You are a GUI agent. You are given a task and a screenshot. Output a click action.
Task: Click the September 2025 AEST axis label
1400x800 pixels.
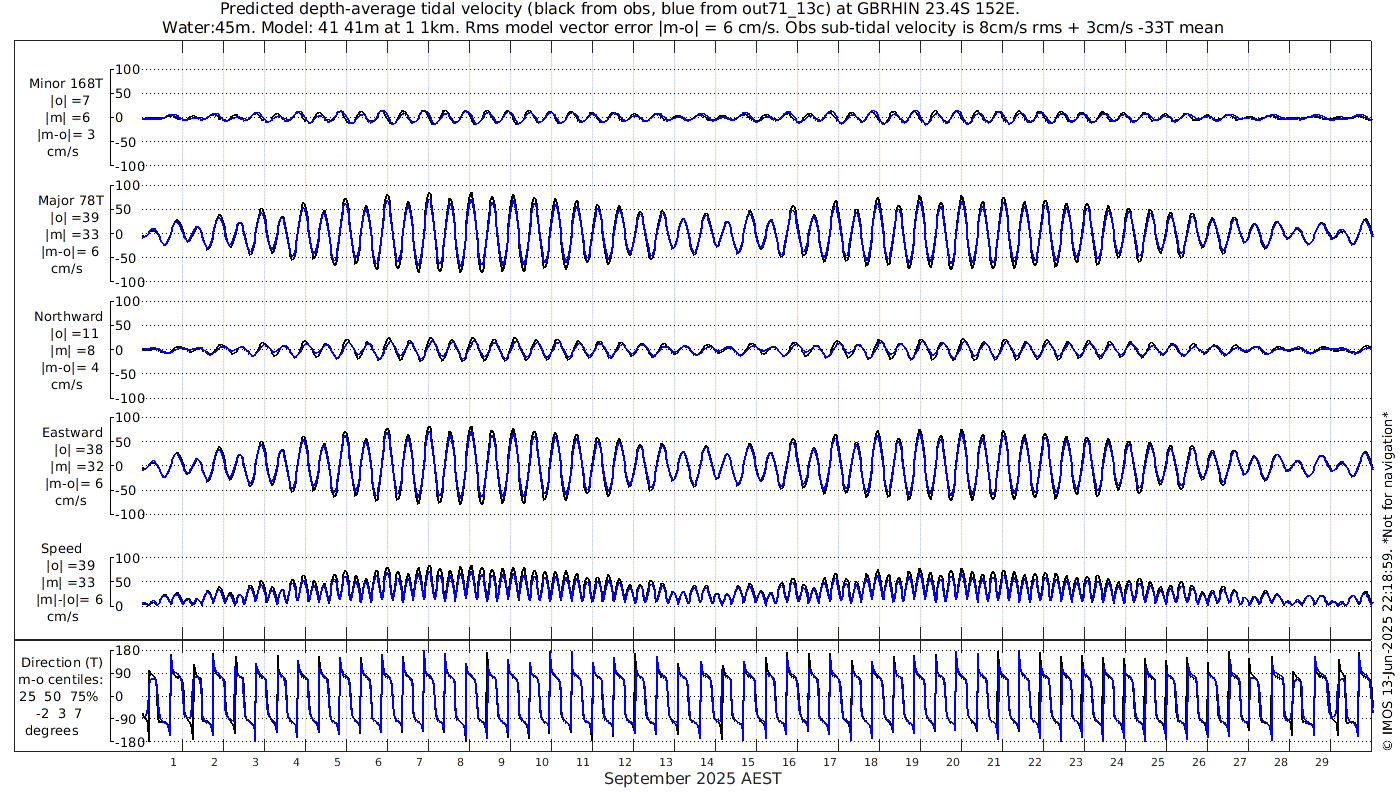692,779
